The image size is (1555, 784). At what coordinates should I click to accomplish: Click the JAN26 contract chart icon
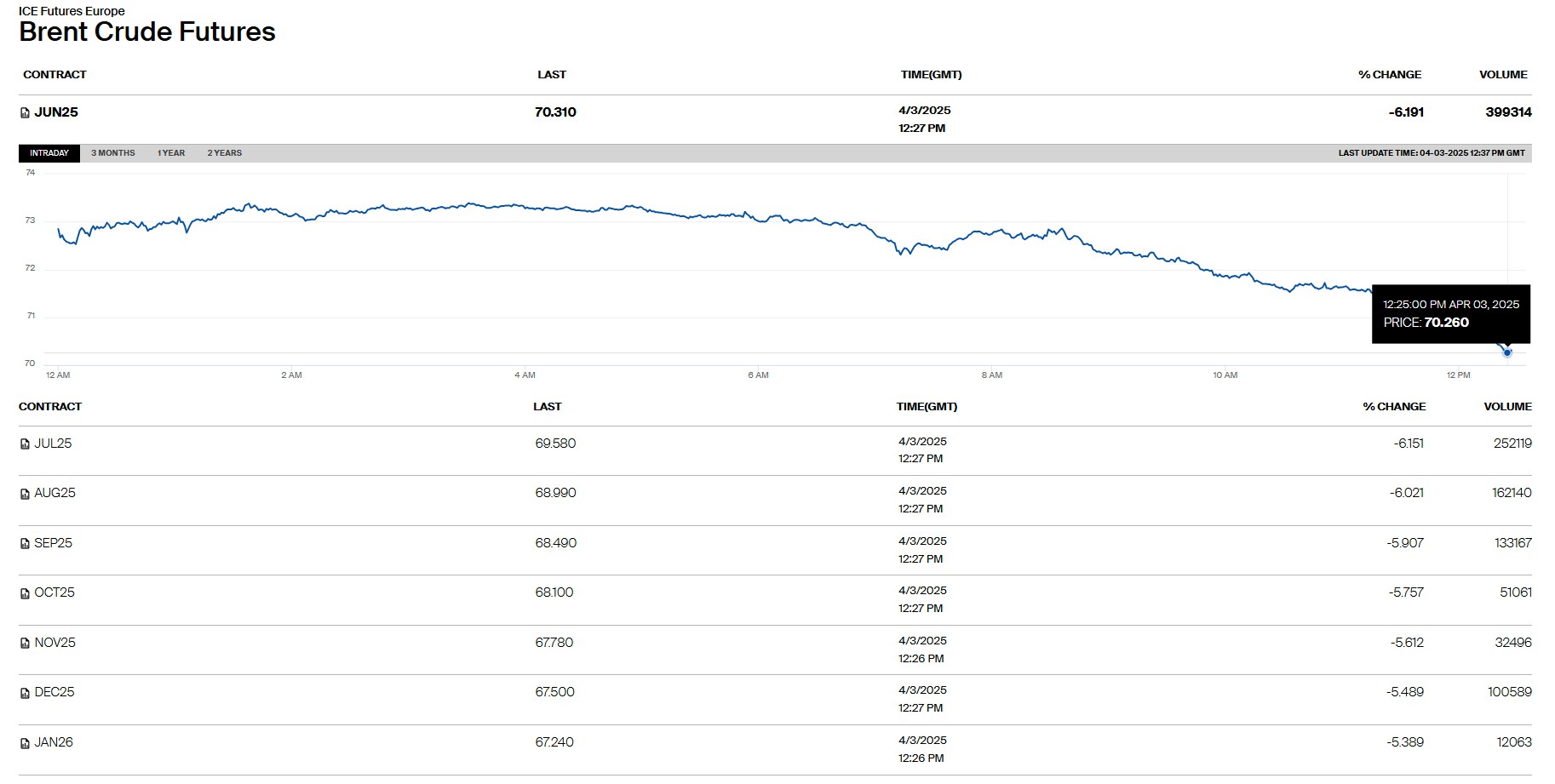[25, 743]
